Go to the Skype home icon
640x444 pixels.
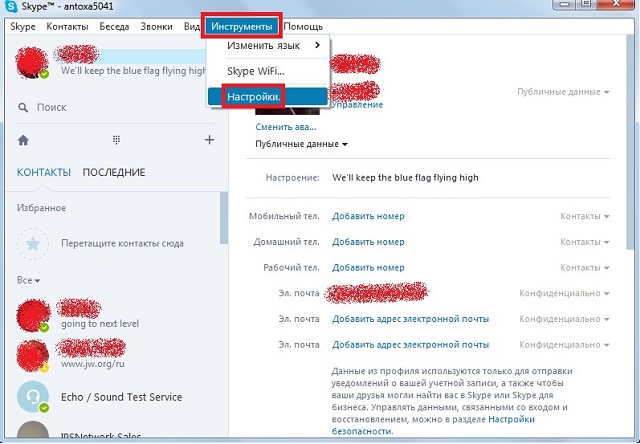[x=23, y=140]
